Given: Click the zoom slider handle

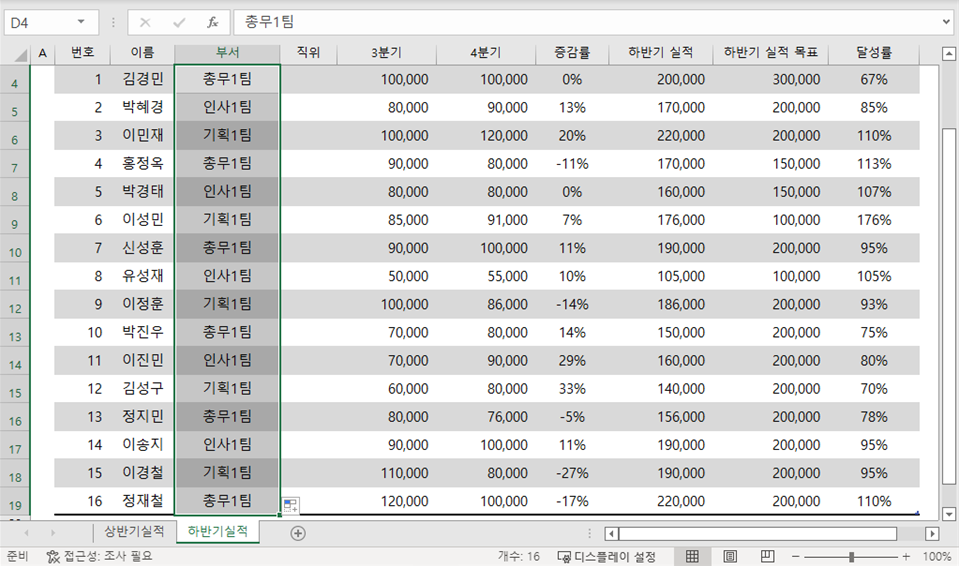Looking at the screenshot, I should click(x=851, y=556).
